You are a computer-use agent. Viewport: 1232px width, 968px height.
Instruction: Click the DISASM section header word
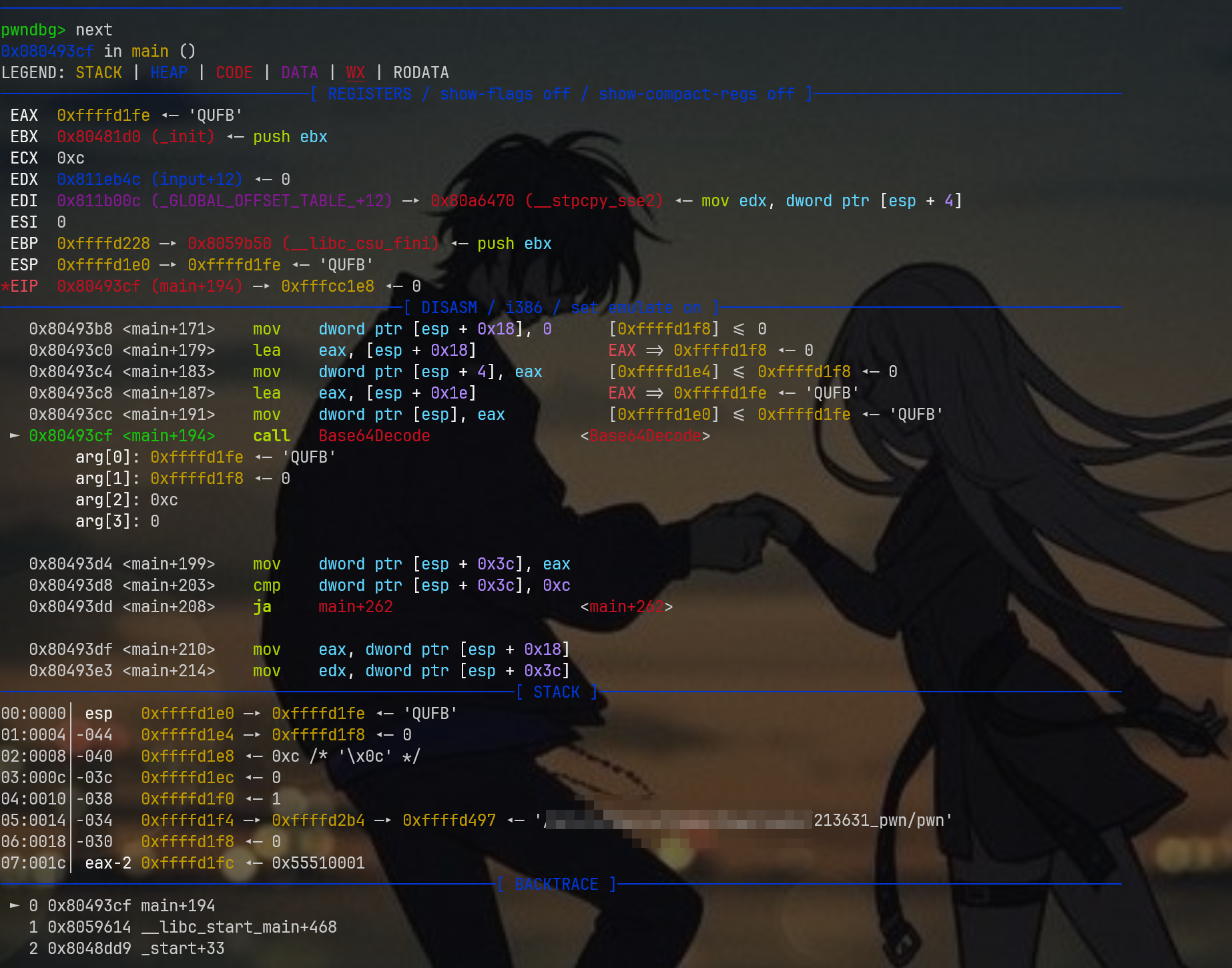[449, 308]
